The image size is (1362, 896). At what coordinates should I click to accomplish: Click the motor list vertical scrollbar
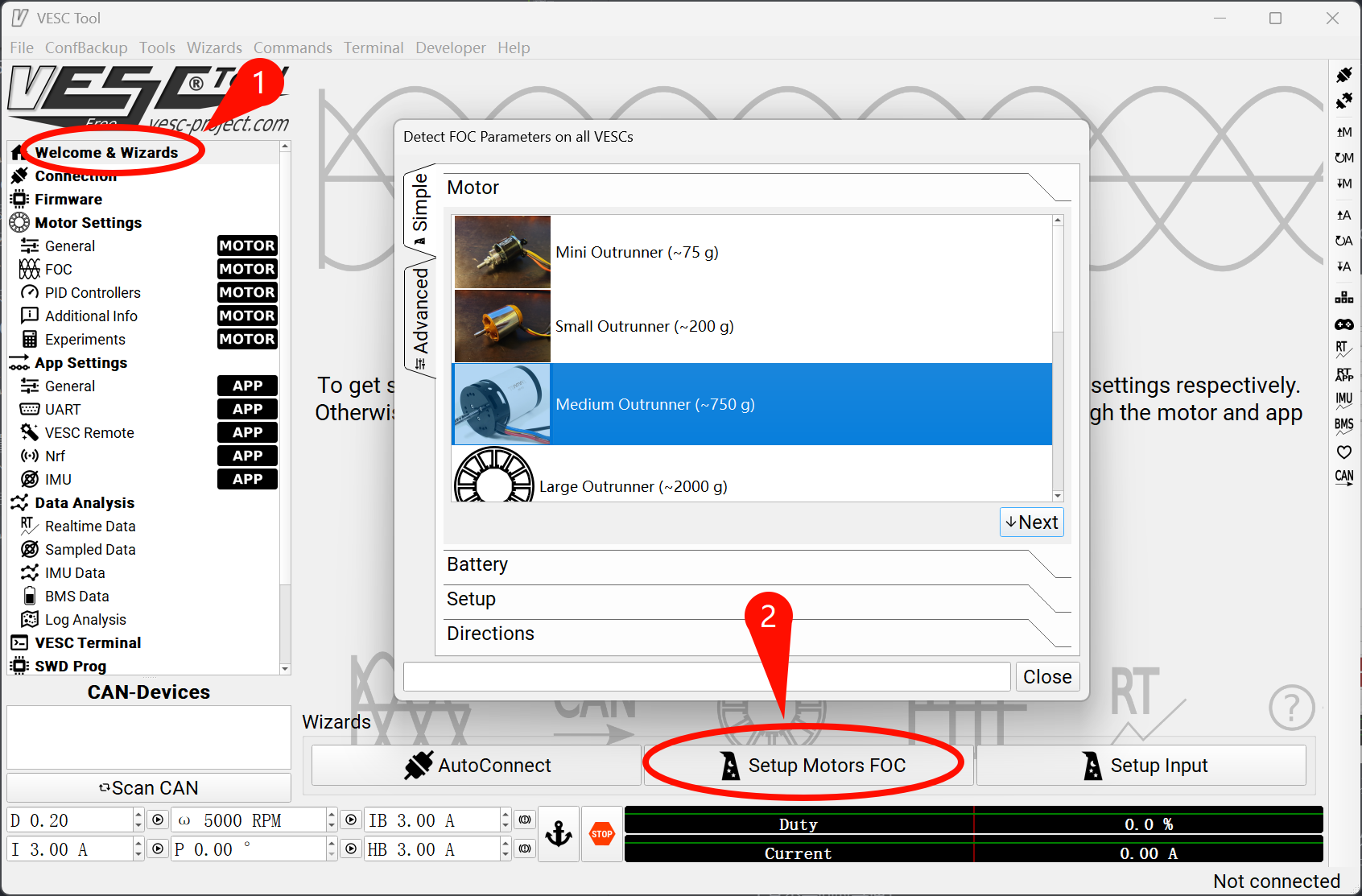click(x=1058, y=357)
